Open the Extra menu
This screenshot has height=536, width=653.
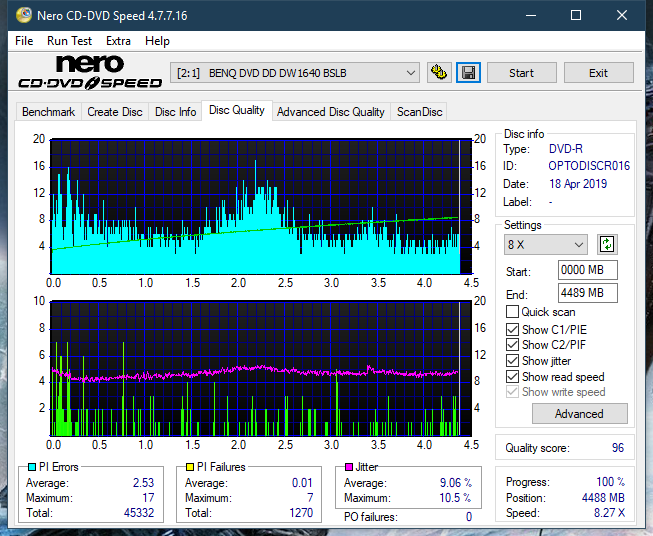coord(118,41)
